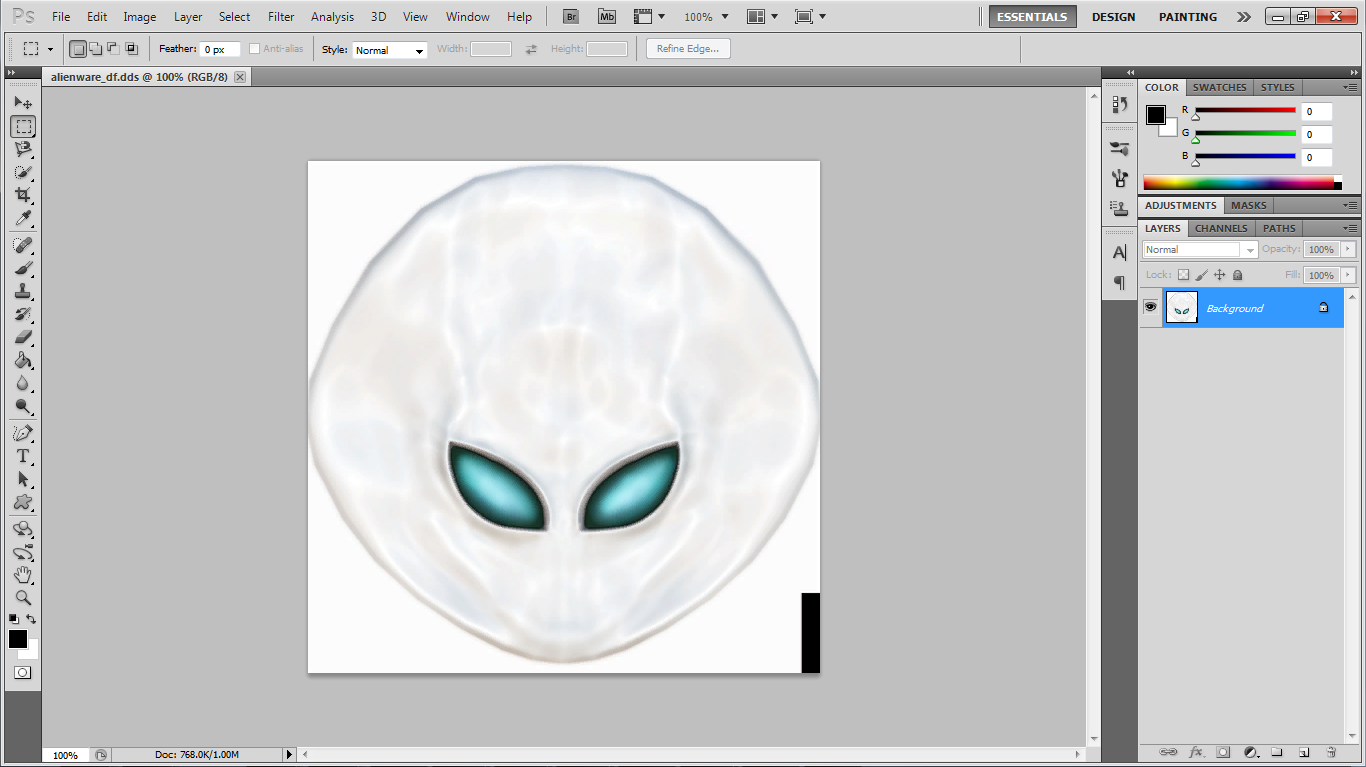This screenshot has width=1366, height=767.
Task: Select the Eyedropper tool
Action: [x=23, y=218]
